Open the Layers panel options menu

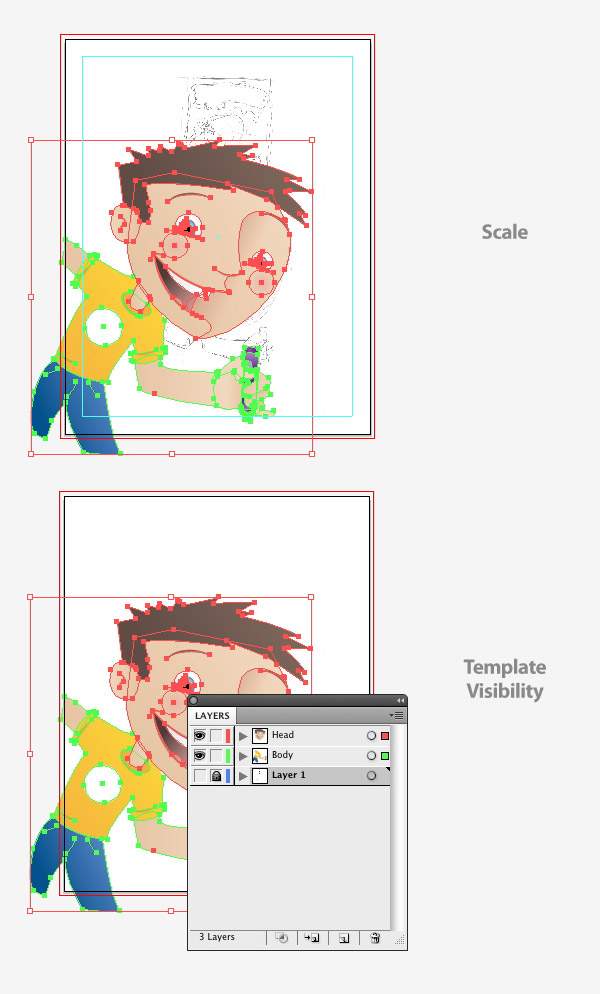pos(396,715)
